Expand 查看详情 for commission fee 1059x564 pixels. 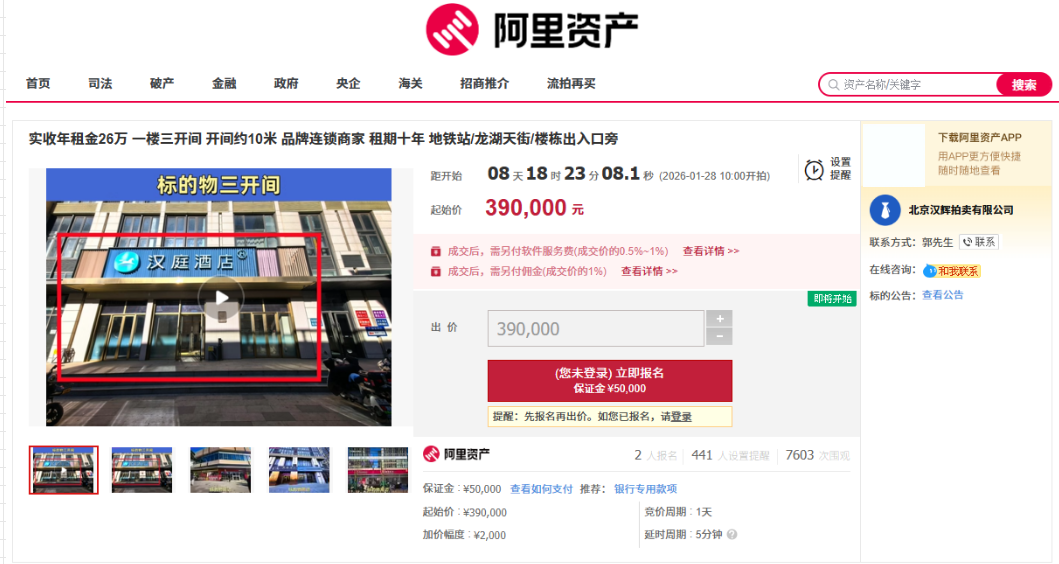point(649,271)
